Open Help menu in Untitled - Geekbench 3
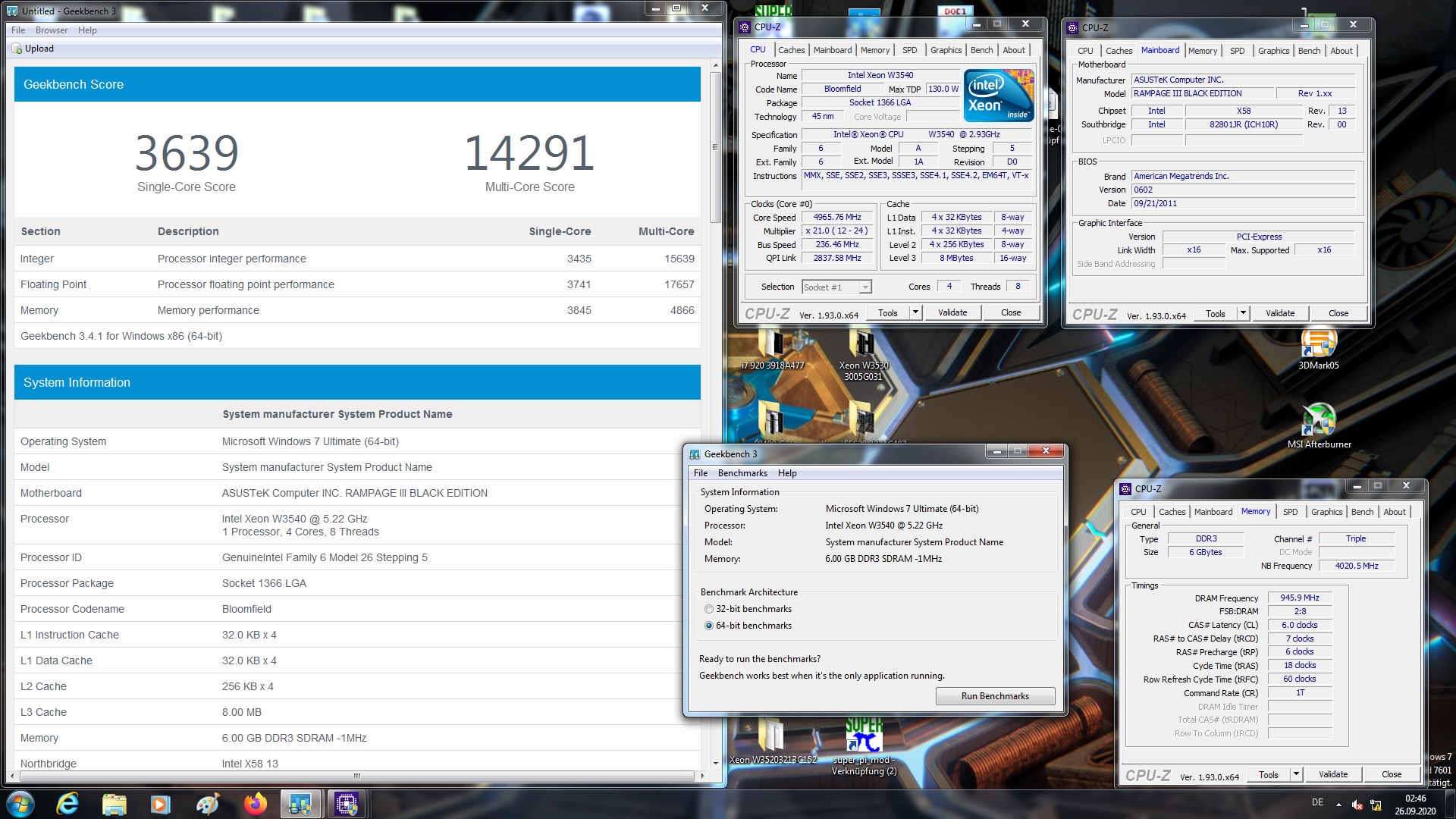 coord(87,30)
